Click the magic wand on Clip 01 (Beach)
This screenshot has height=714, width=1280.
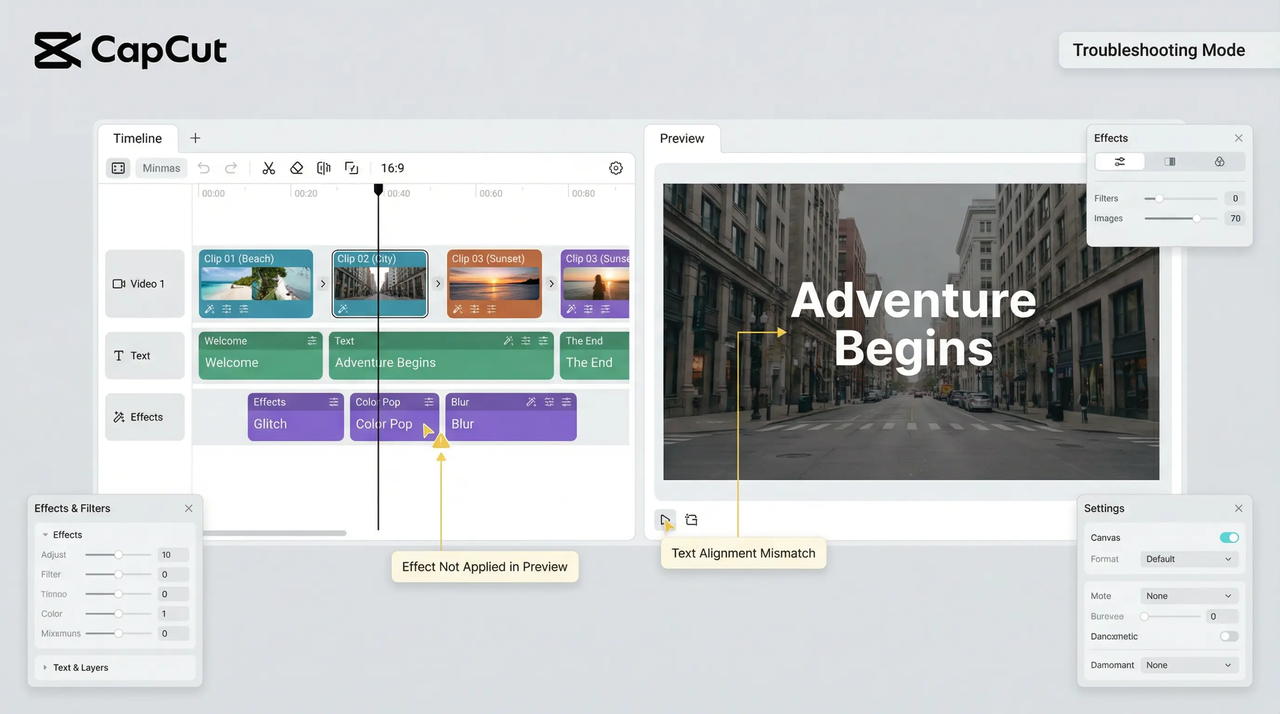pyautogui.click(x=210, y=309)
